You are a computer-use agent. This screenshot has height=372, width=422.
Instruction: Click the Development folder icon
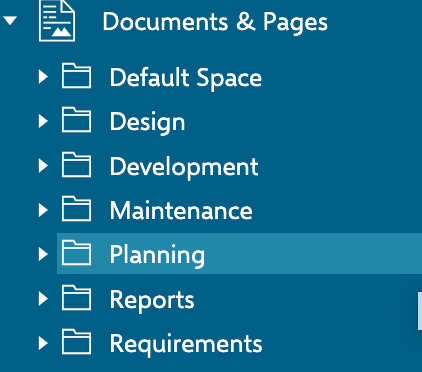[76, 165]
